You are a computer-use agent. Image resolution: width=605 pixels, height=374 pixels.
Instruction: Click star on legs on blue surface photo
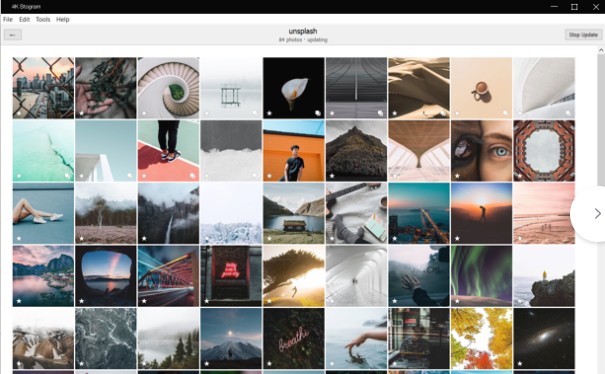point(19,239)
